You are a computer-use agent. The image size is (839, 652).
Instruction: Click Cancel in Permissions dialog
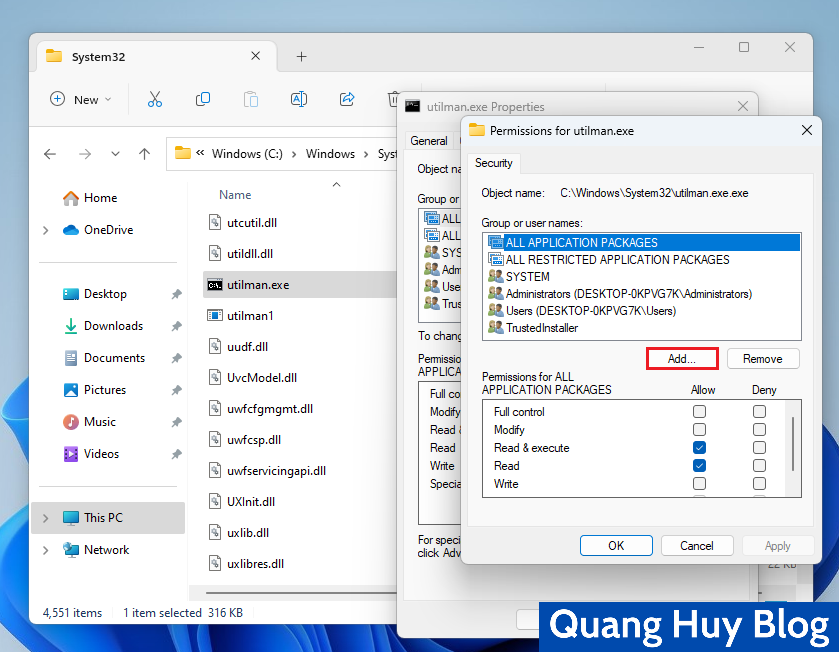(697, 546)
